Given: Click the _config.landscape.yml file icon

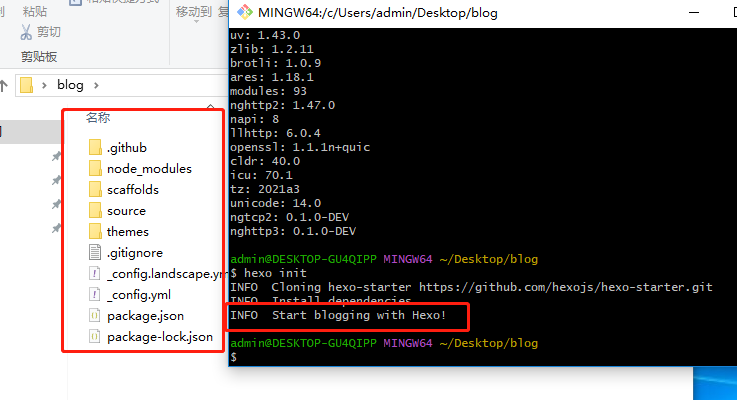Looking at the screenshot, I should [95, 274].
